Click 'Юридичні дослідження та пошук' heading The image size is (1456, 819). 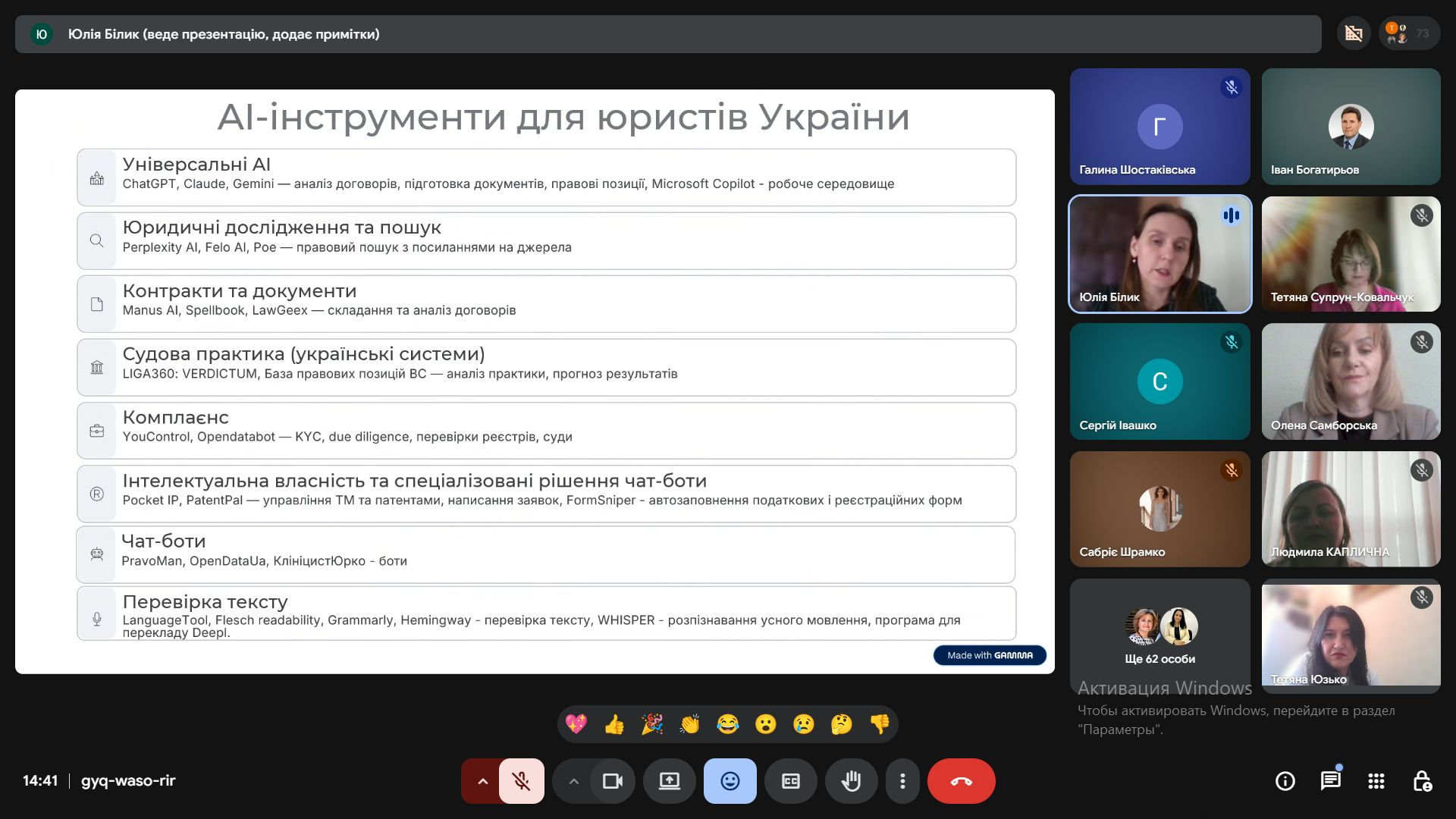point(281,227)
